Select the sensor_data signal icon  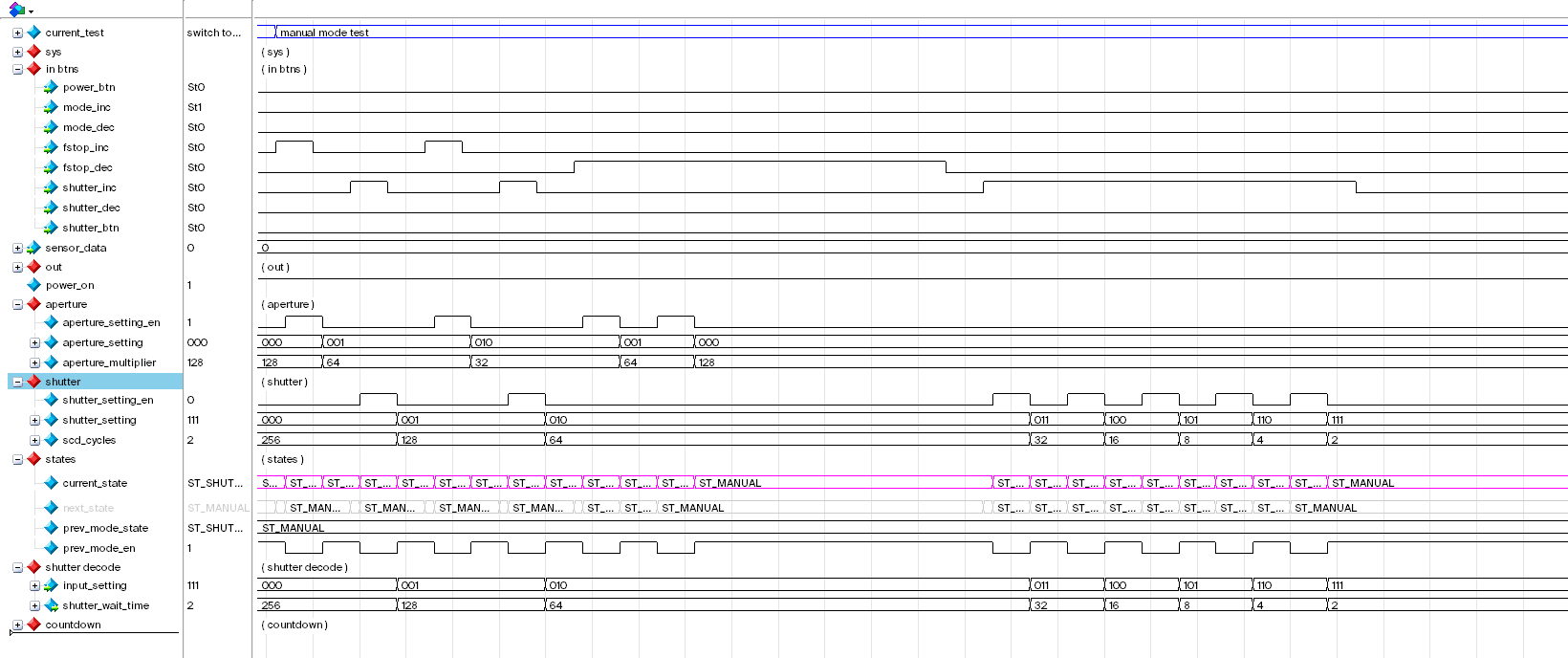point(33,248)
